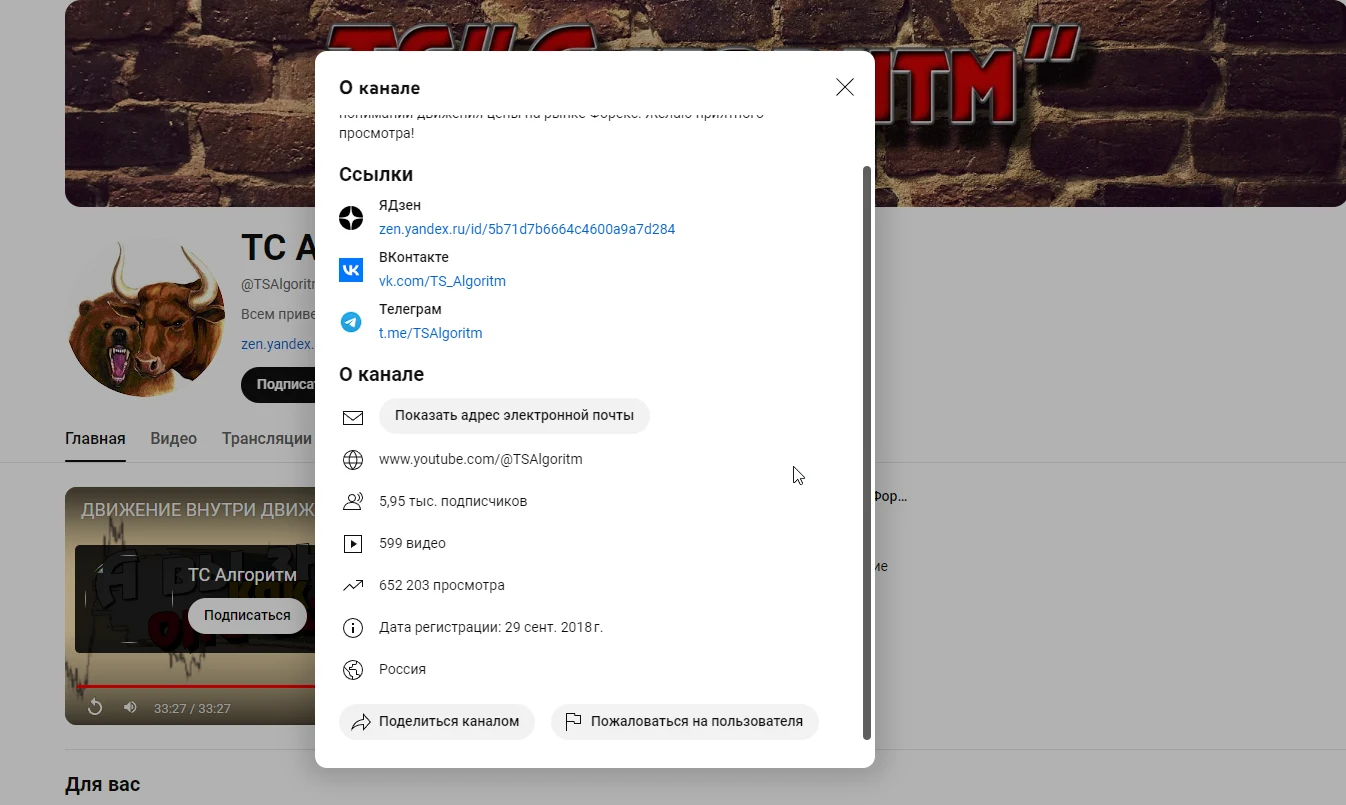Switch to the Главная tab

coord(95,438)
